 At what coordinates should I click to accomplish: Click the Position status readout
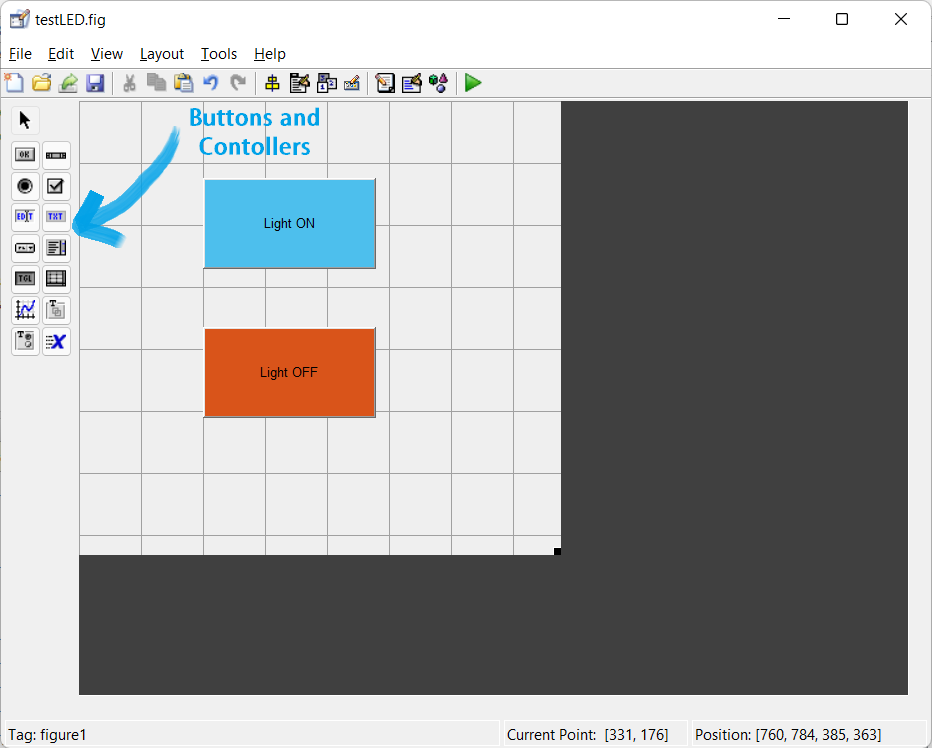click(788, 735)
